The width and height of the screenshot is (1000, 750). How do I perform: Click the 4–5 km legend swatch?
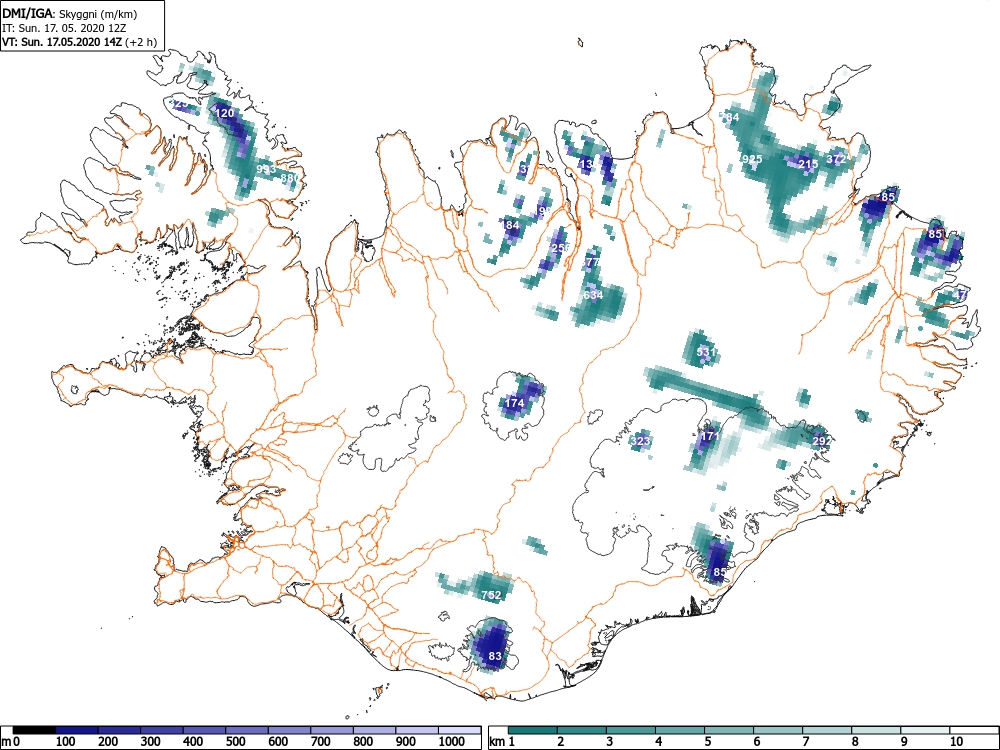pos(680,730)
